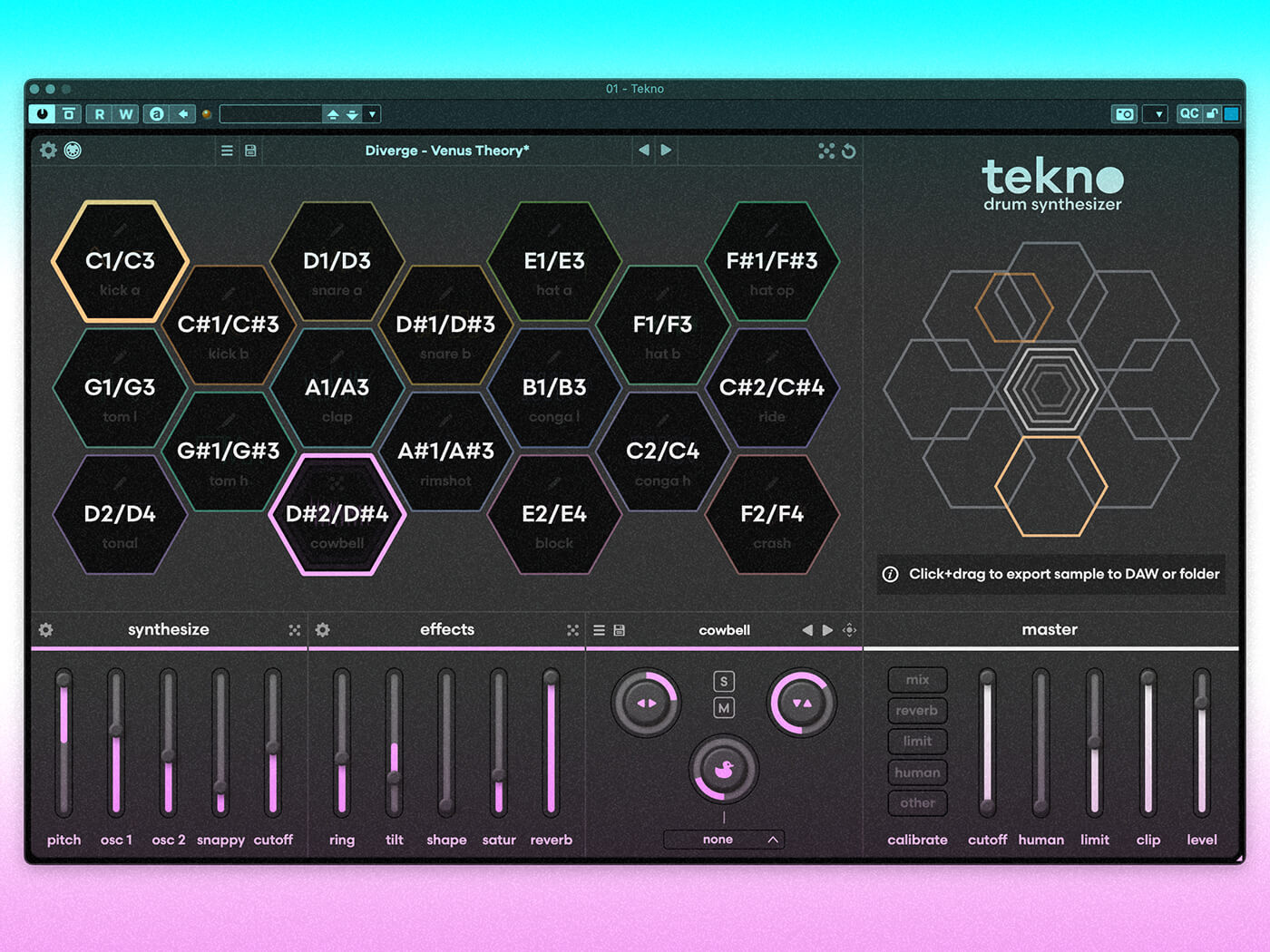This screenshot has height=952, width=1270.
Task: Toggle the plugin power bypass button
Action: click(42, 114)
